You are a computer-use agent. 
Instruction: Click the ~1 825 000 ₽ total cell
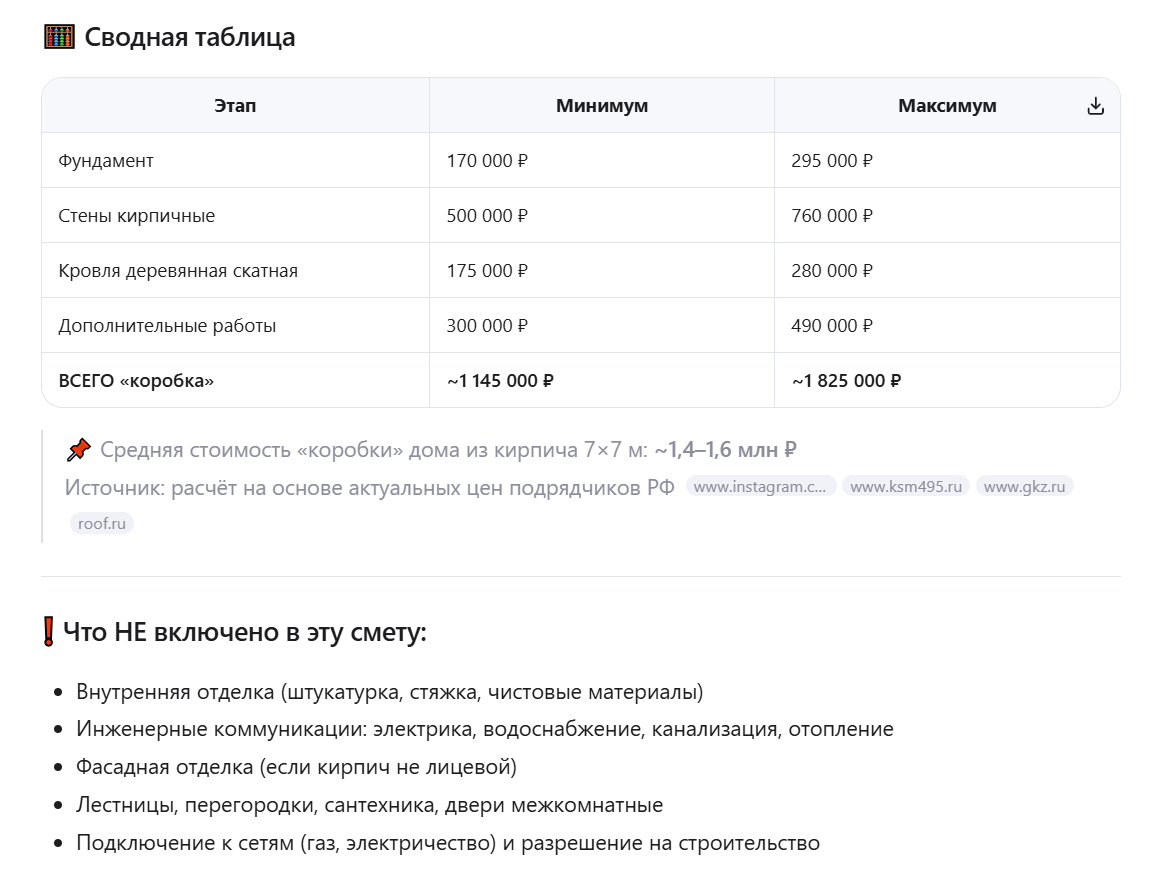pyautogui.click(x=846, y=380)
